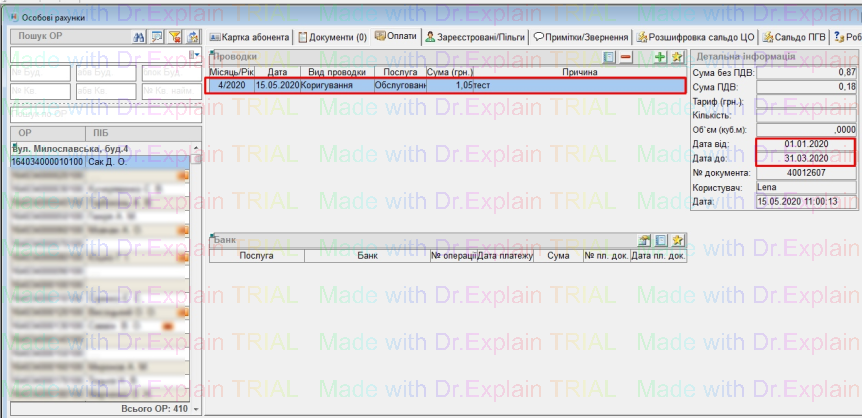Viewport: 862px width, 418px height.
Task: Click the green plus add icon in Проводки
Action: tap(660, 58)
